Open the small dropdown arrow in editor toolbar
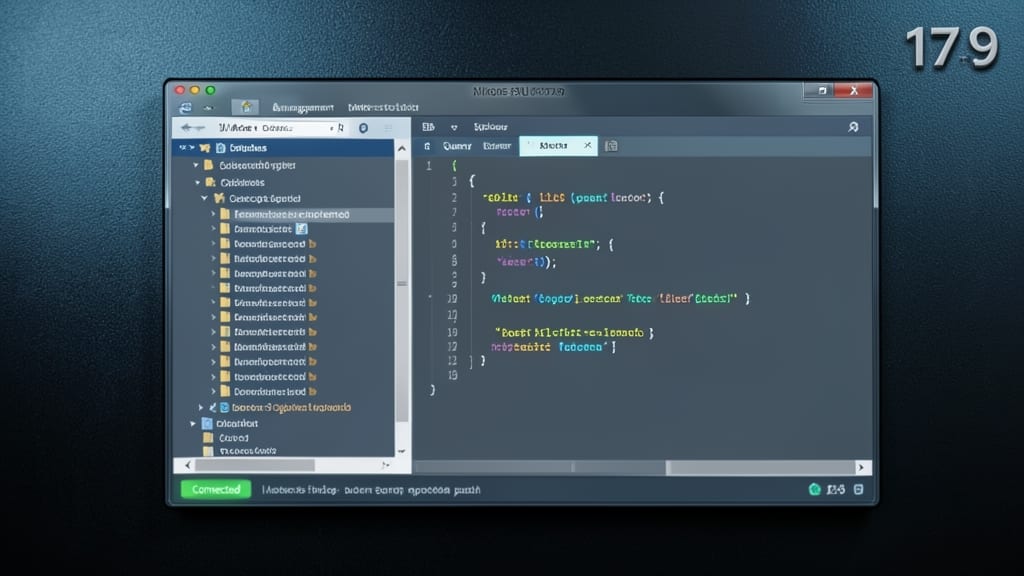Viewport: 1024px width, 576px height. (454, 127)
